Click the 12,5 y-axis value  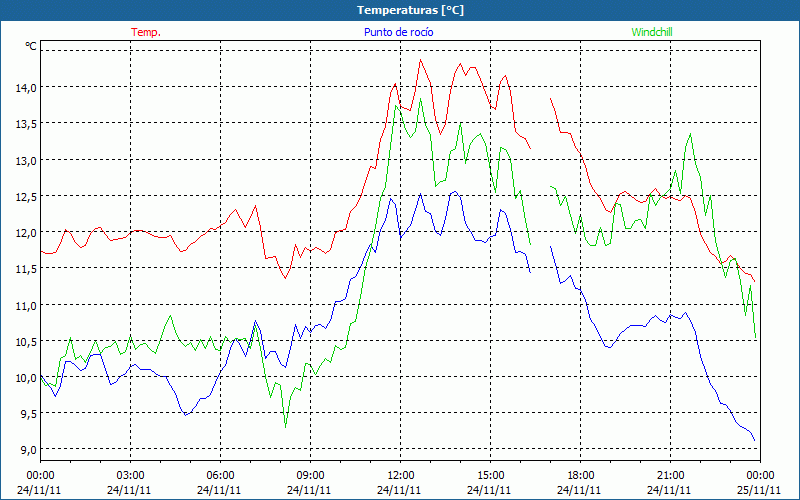pos(26,196)
